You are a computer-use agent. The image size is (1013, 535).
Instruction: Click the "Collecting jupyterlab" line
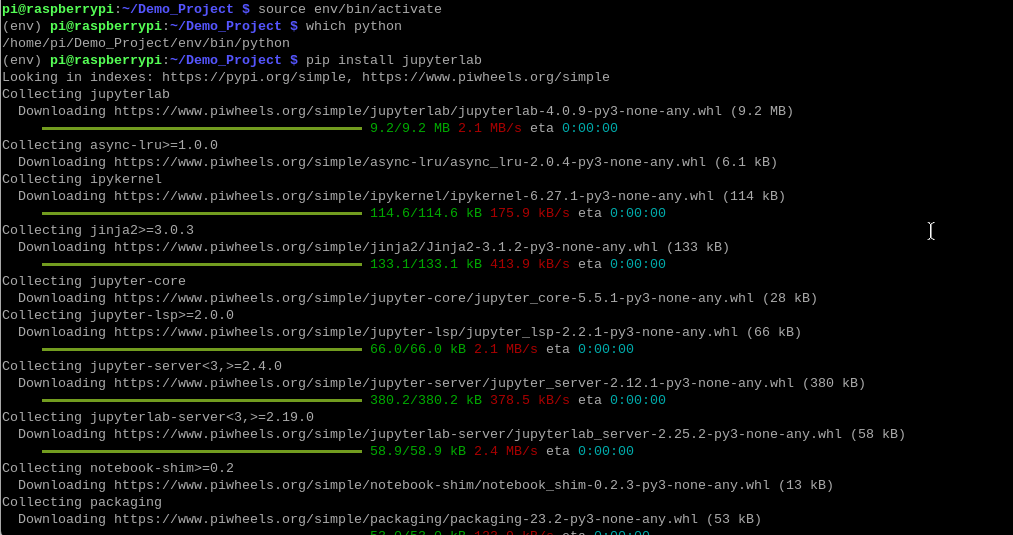click(86, 94)
